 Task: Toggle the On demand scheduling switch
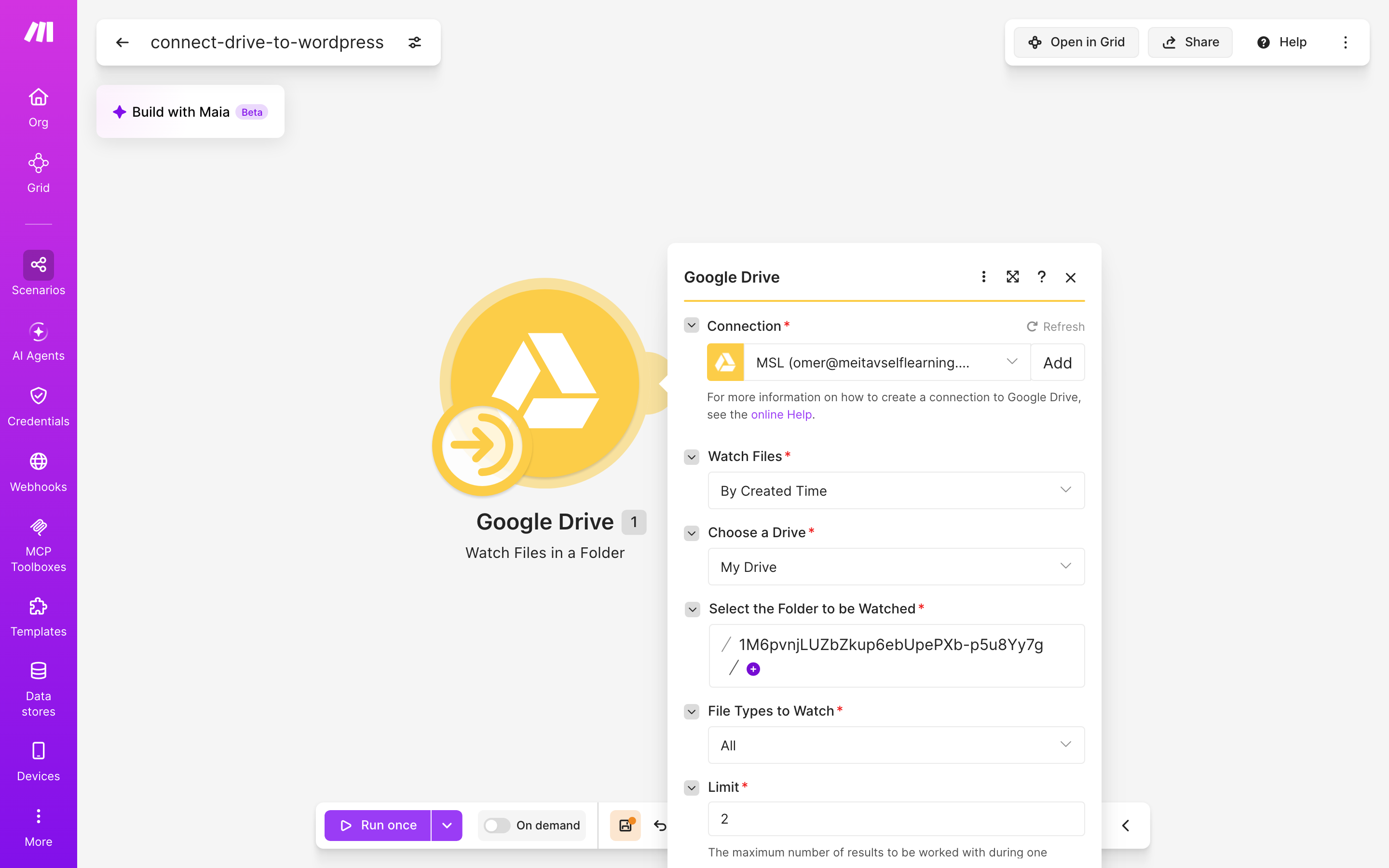tap(497, 826)
